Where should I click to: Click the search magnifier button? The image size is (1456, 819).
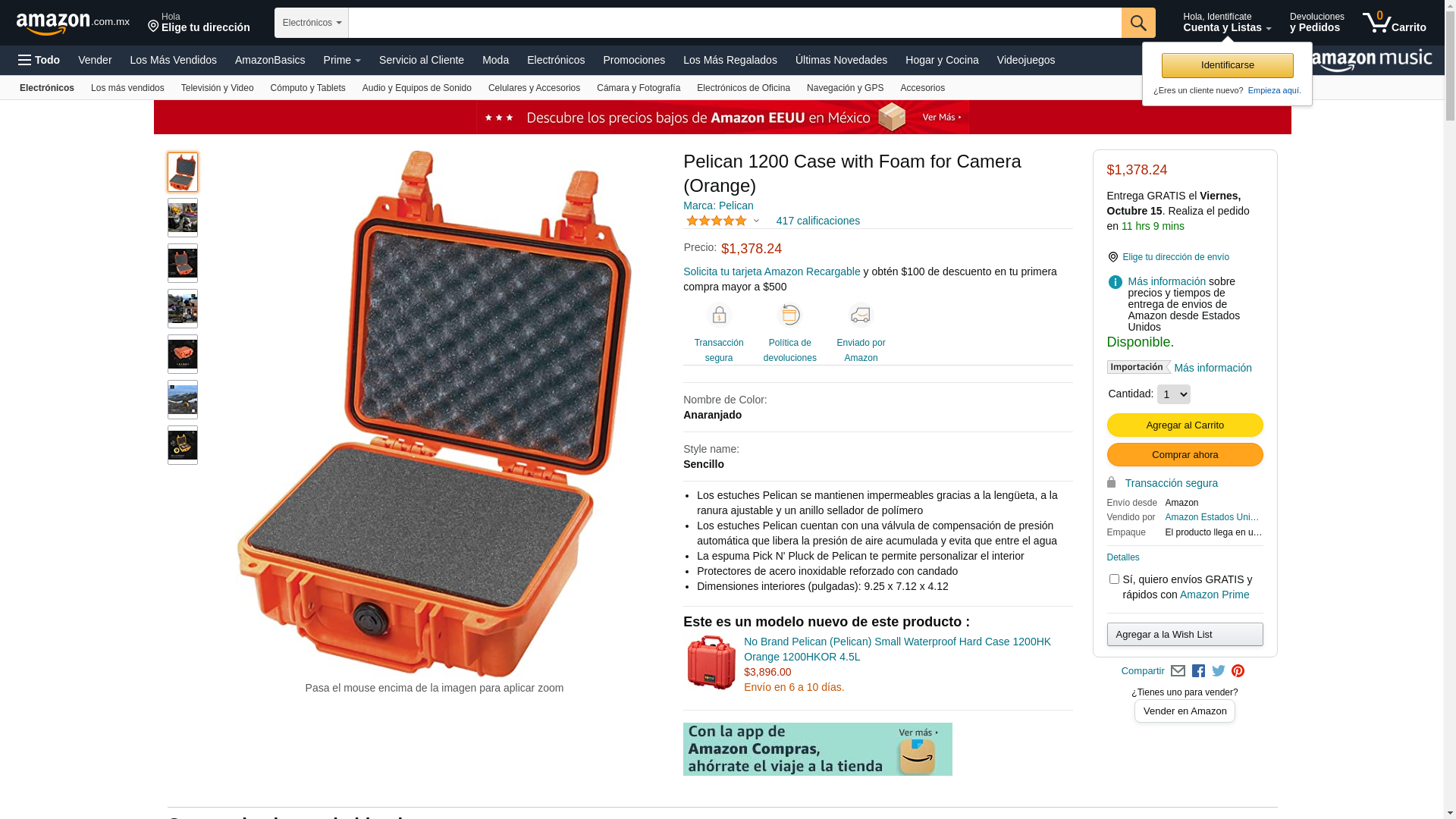tap(1138, 23)
